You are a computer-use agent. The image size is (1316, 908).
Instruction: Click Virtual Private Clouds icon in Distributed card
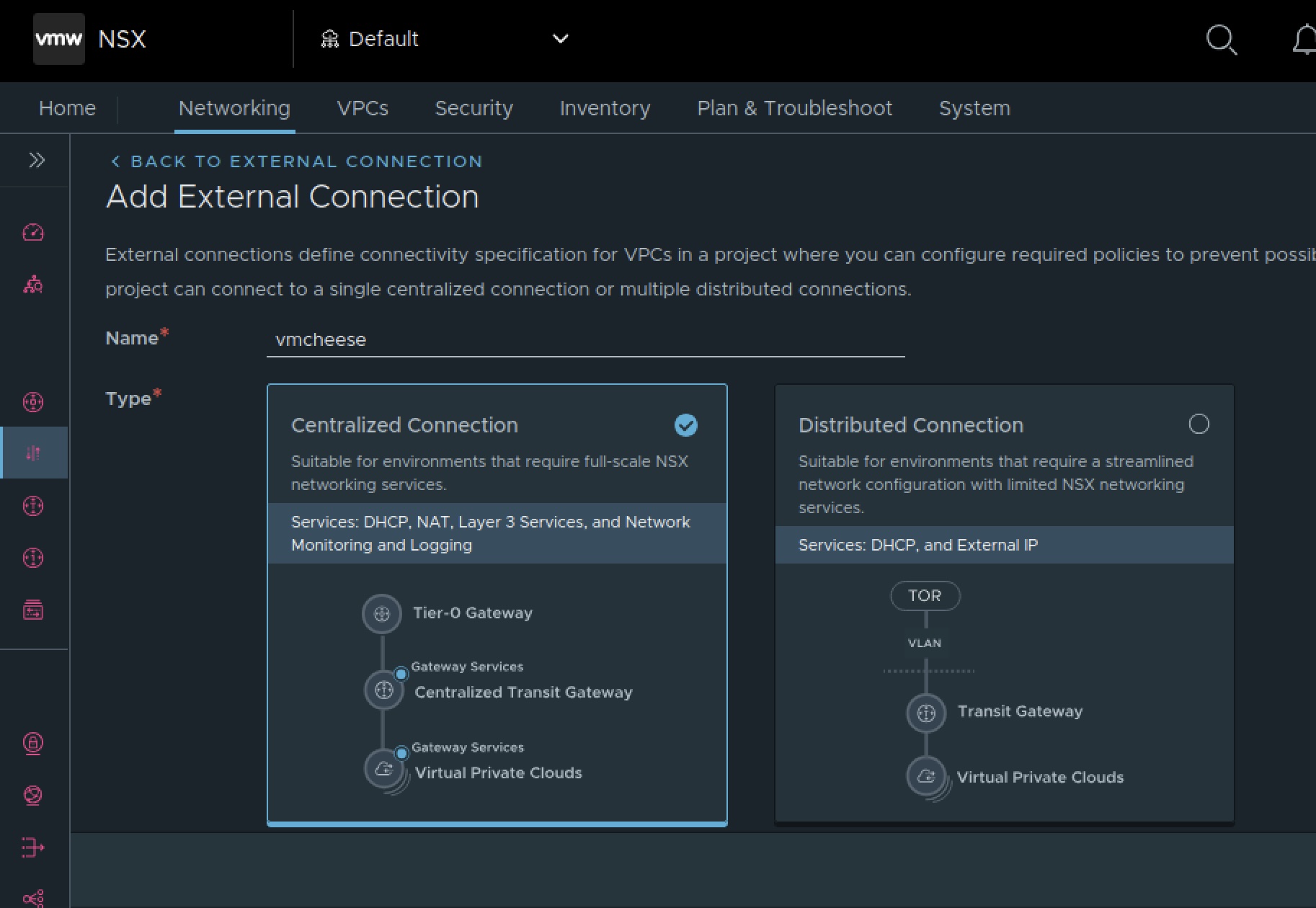[x=927, y=777]
